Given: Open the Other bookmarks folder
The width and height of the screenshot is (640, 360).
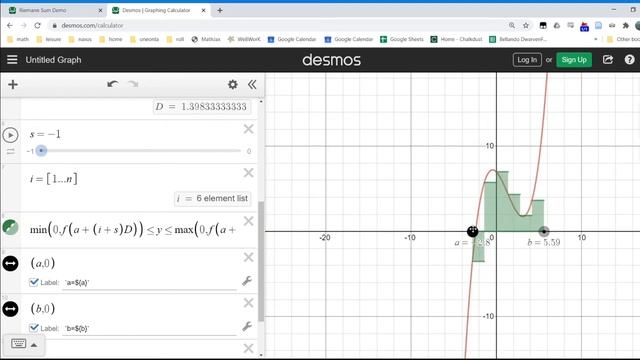Looking at the screenshot, I should pyautogui.click(x=623, y=39).
